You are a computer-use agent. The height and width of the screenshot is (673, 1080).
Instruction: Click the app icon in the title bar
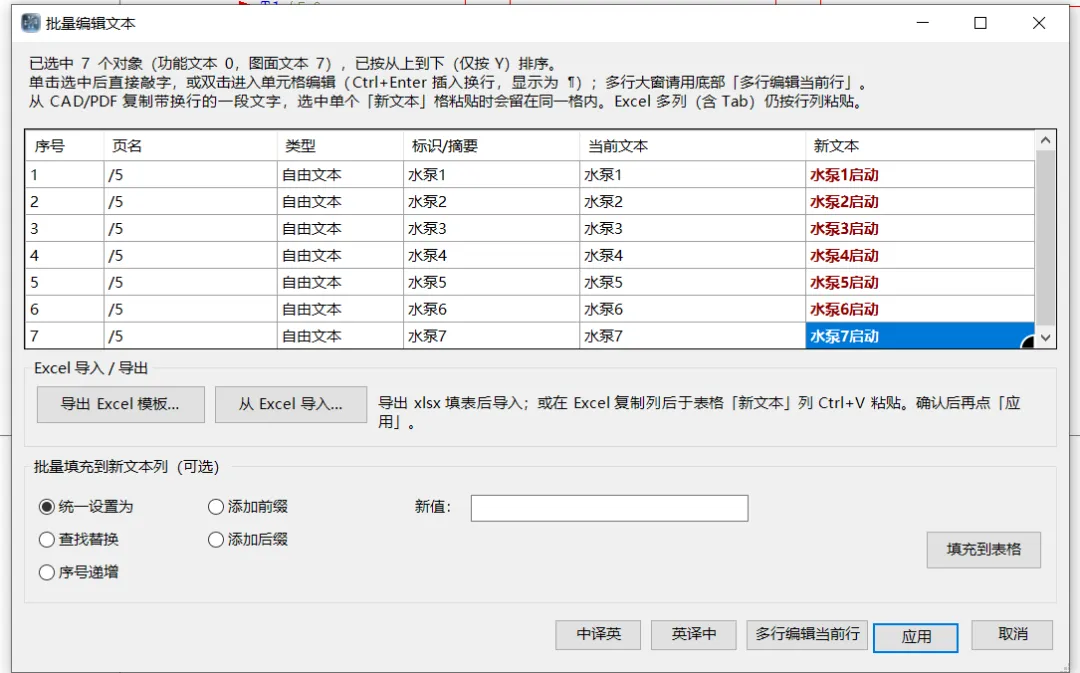30,23
